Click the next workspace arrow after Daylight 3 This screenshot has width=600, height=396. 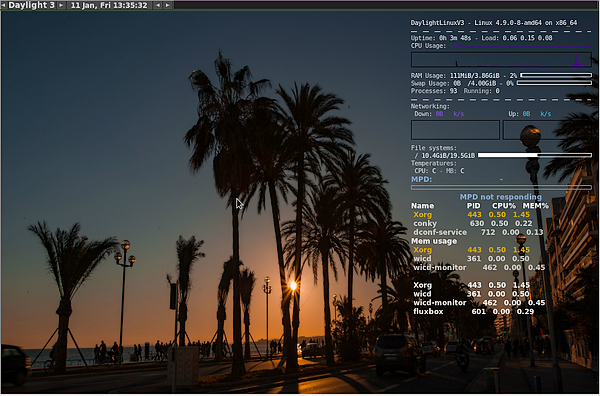click(61, 5)
